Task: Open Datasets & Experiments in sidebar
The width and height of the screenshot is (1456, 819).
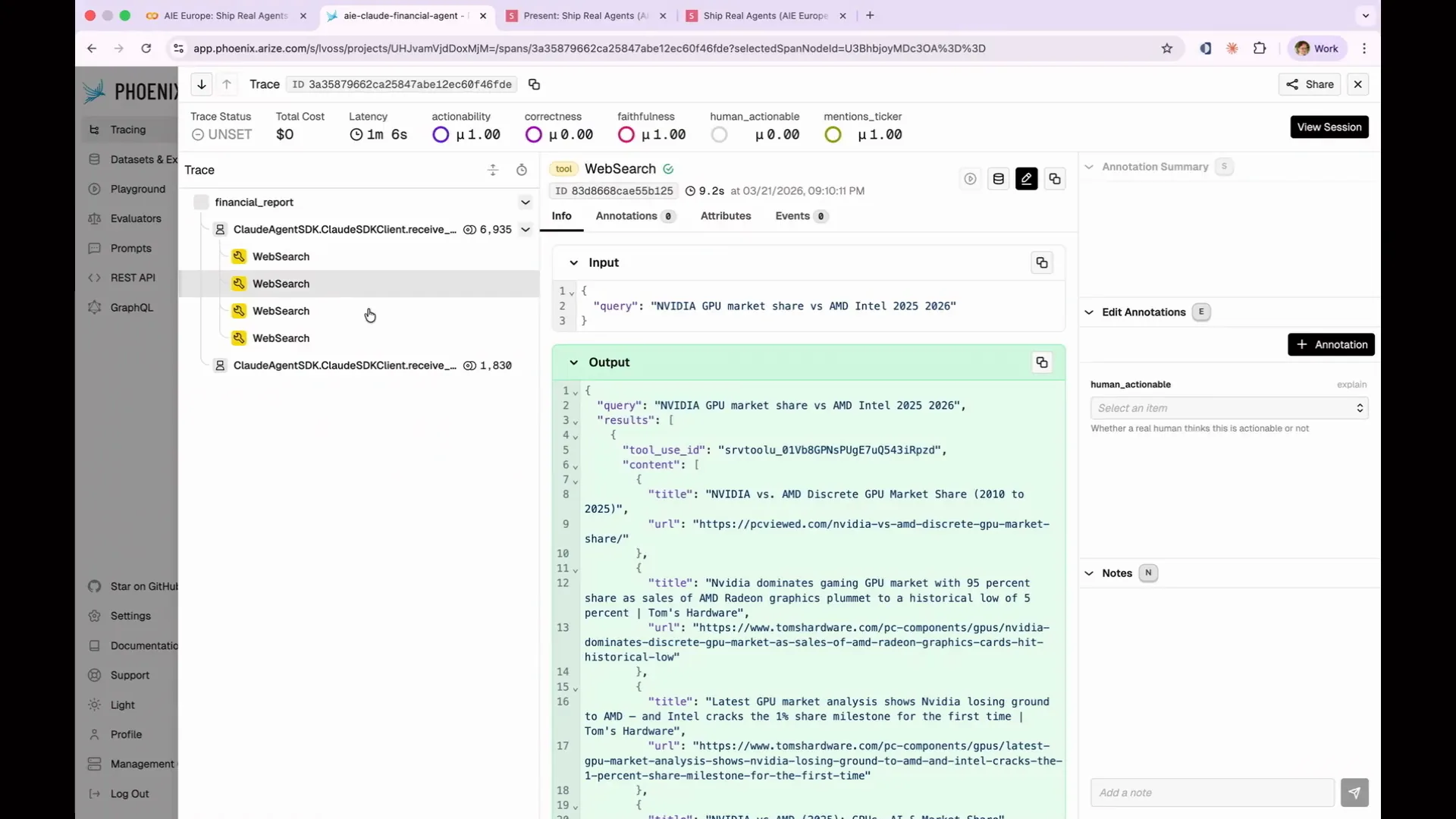Action: pyautogui.click(x=130, y=159)
